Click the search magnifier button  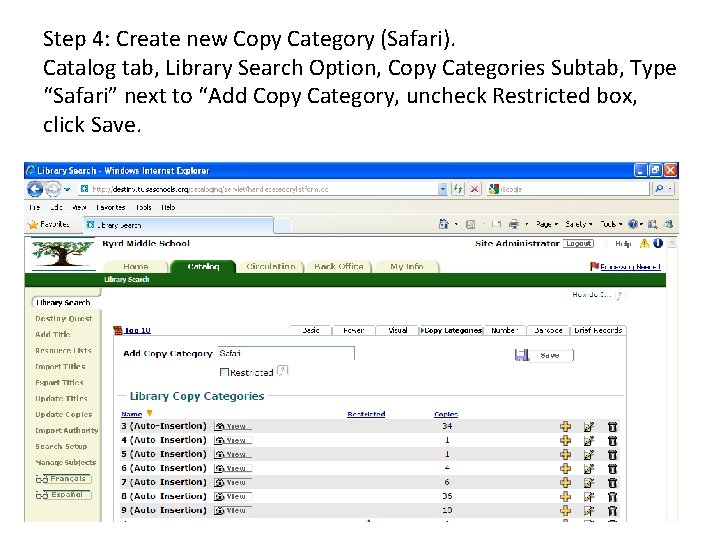pos(659,189)
